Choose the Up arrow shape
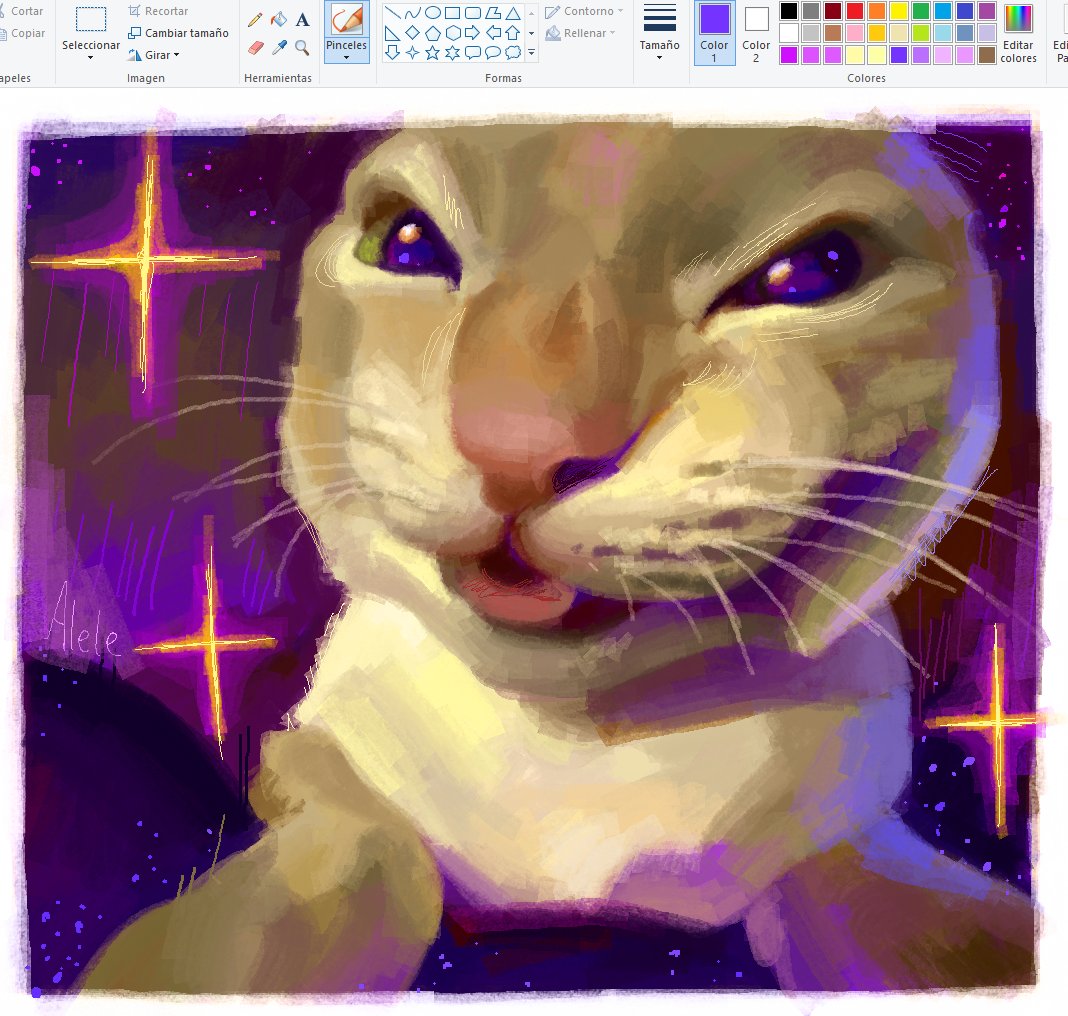Image resolution: width=1068 pixels, height=1016 pixels. [513, 33]
